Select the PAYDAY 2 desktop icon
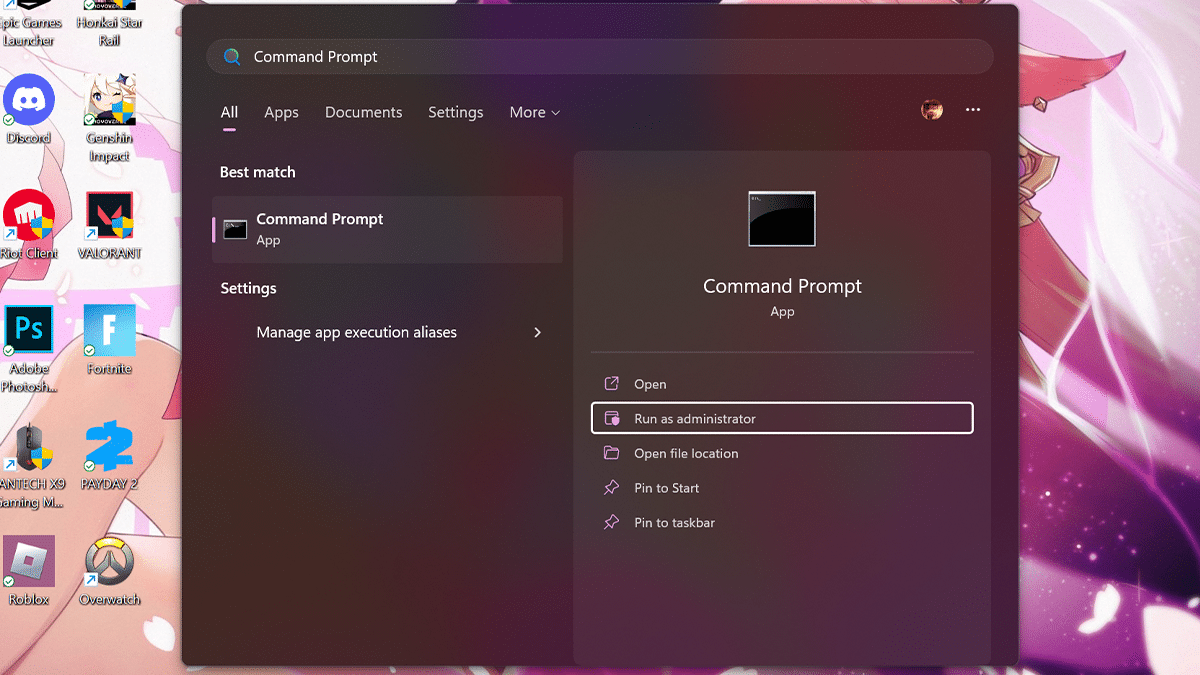This screenshot has height=675, width=1200. [x=109, y=447]
